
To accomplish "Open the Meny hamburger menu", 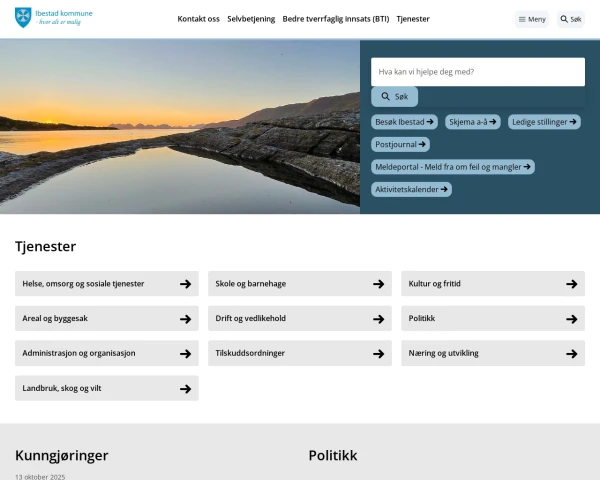I will tap(532, 19).
